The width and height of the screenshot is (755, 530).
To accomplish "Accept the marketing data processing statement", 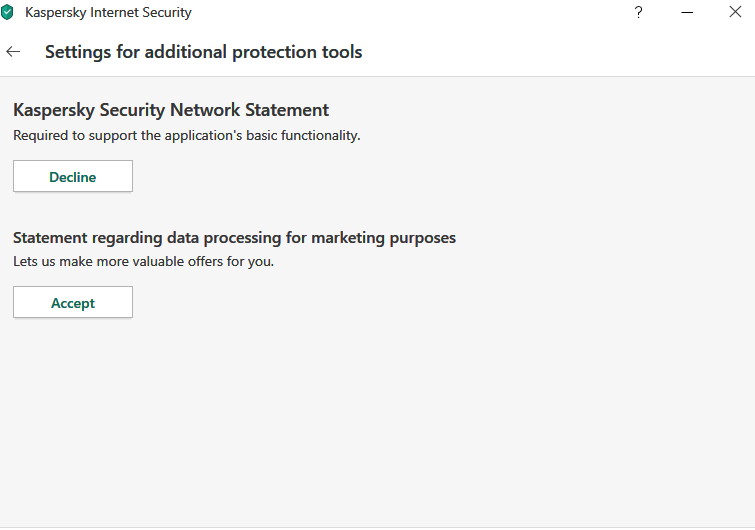I will 73,303.
